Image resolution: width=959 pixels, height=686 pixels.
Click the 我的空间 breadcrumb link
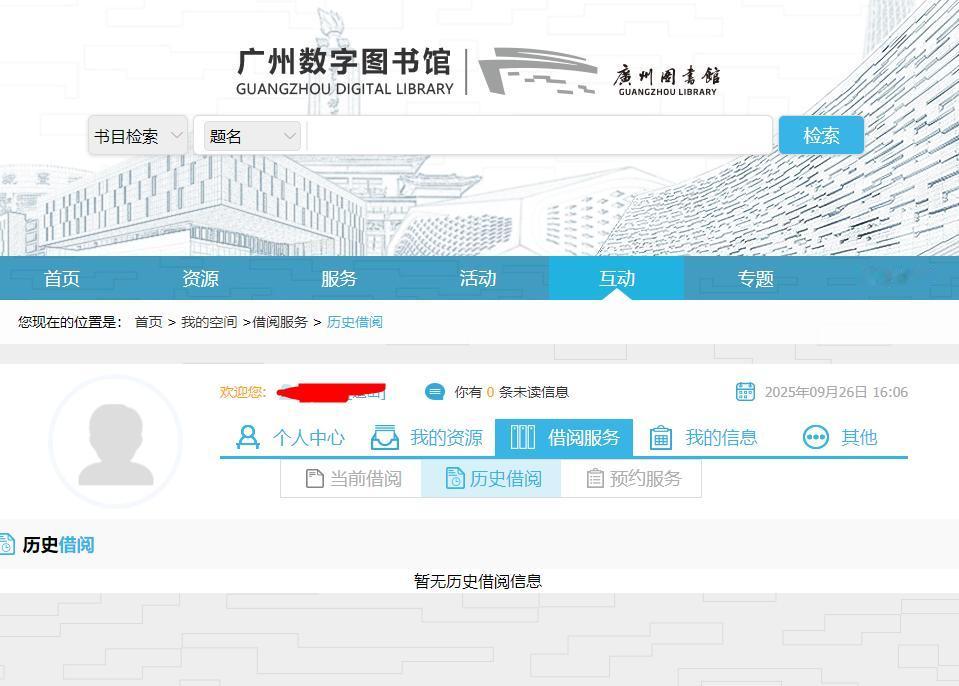click(209, 322)
